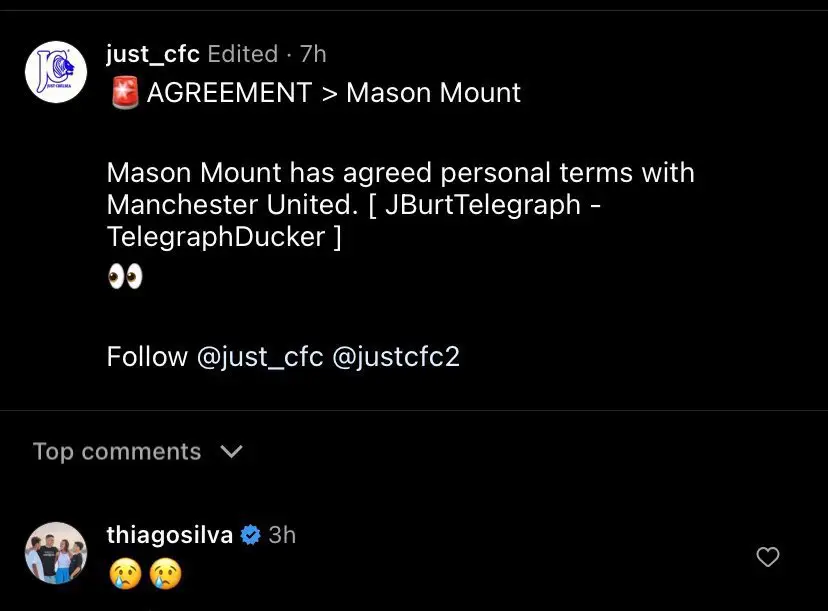
Task: Open the @justcfc2 mention link
Action: [395, 357]
